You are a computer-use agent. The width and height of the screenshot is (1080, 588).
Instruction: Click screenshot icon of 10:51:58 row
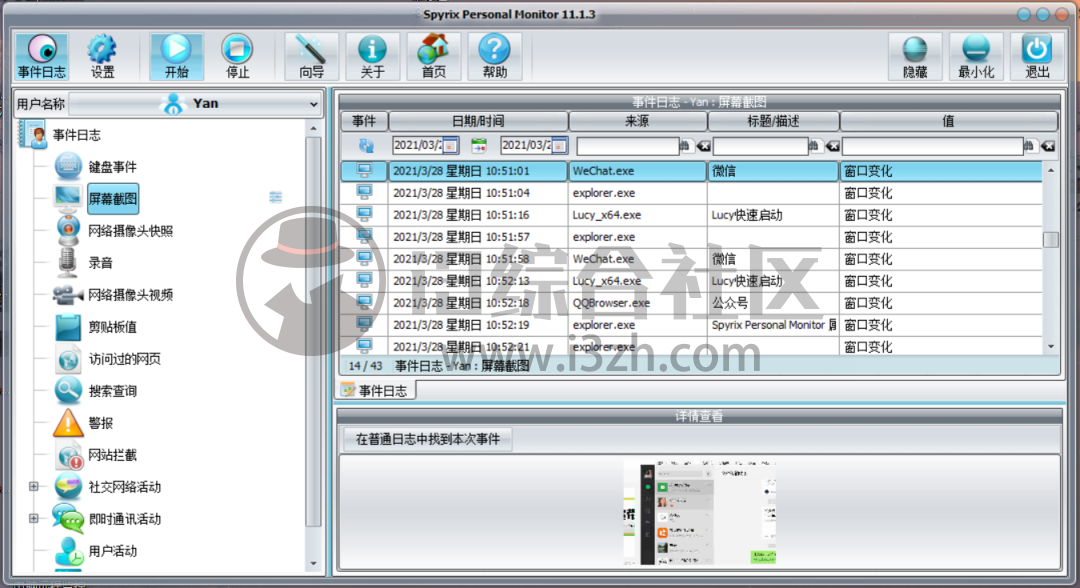pyautogui.click(x=364, y=258)
